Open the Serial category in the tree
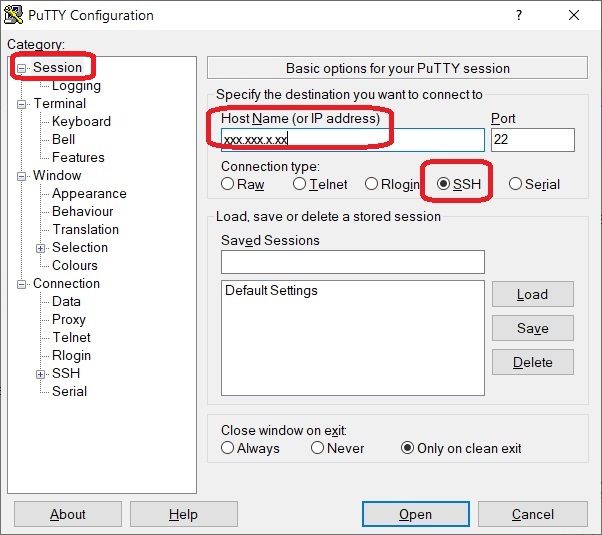602x535 pixels. [x=69, y=391]
